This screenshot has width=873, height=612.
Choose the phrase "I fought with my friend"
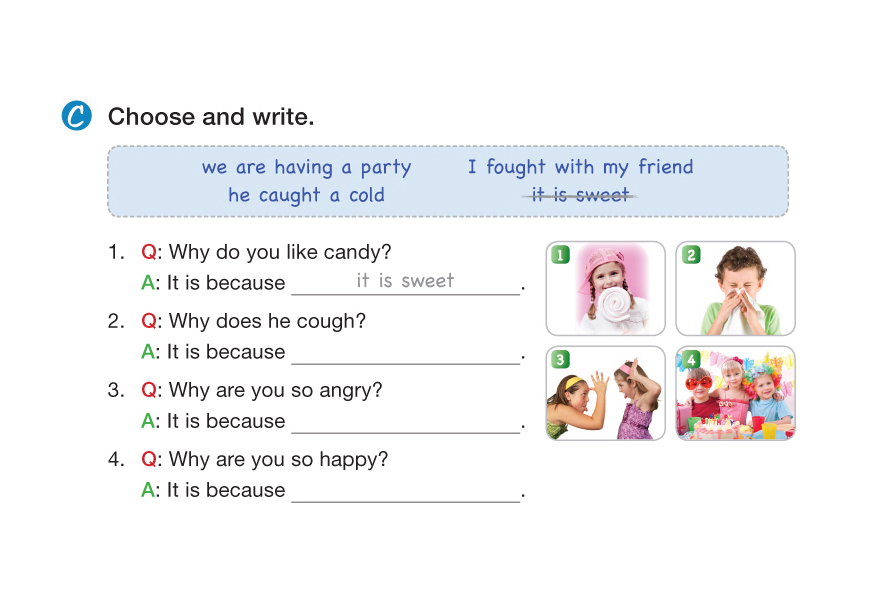(x=580, y=167)
